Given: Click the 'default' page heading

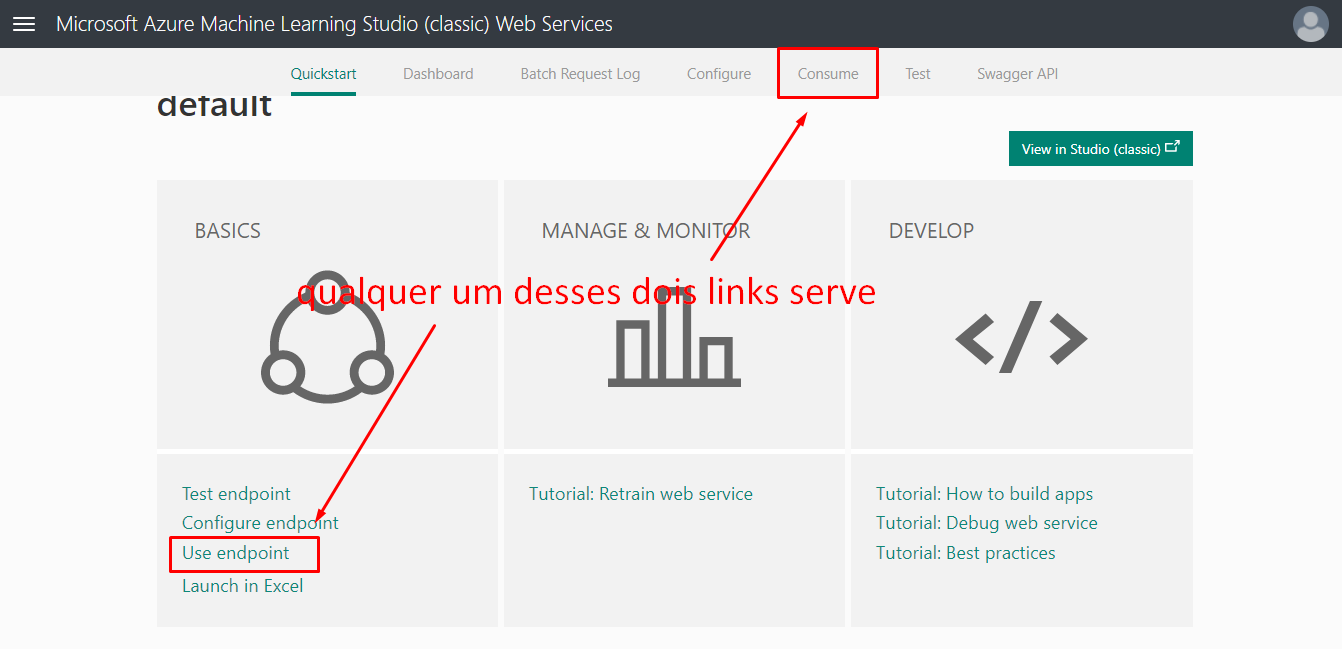Looking at the screenshot, I should pyautogui.click(x=214, y=105).
